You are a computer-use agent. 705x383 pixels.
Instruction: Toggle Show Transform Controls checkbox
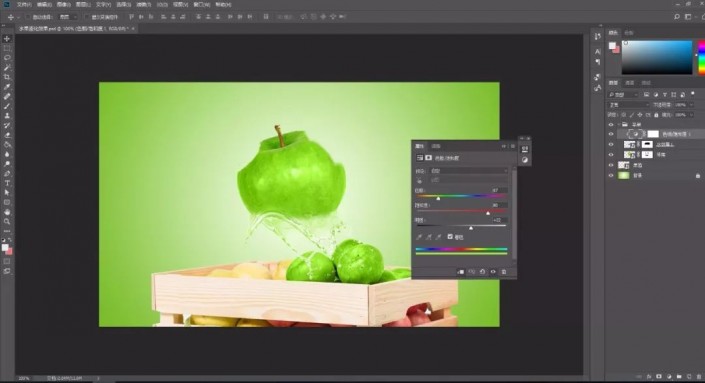pos(86,17)
